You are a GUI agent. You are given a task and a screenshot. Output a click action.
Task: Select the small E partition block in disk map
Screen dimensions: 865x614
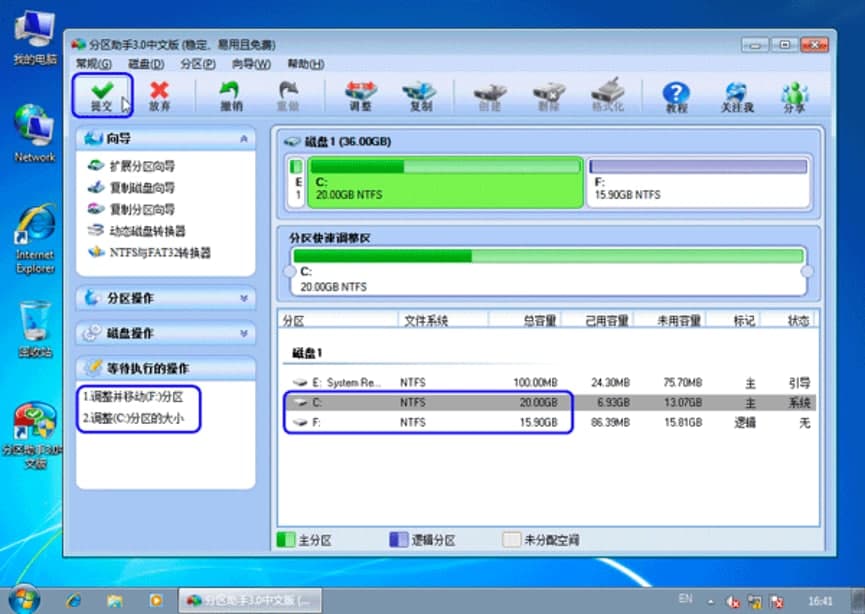(x=296, y=183)
